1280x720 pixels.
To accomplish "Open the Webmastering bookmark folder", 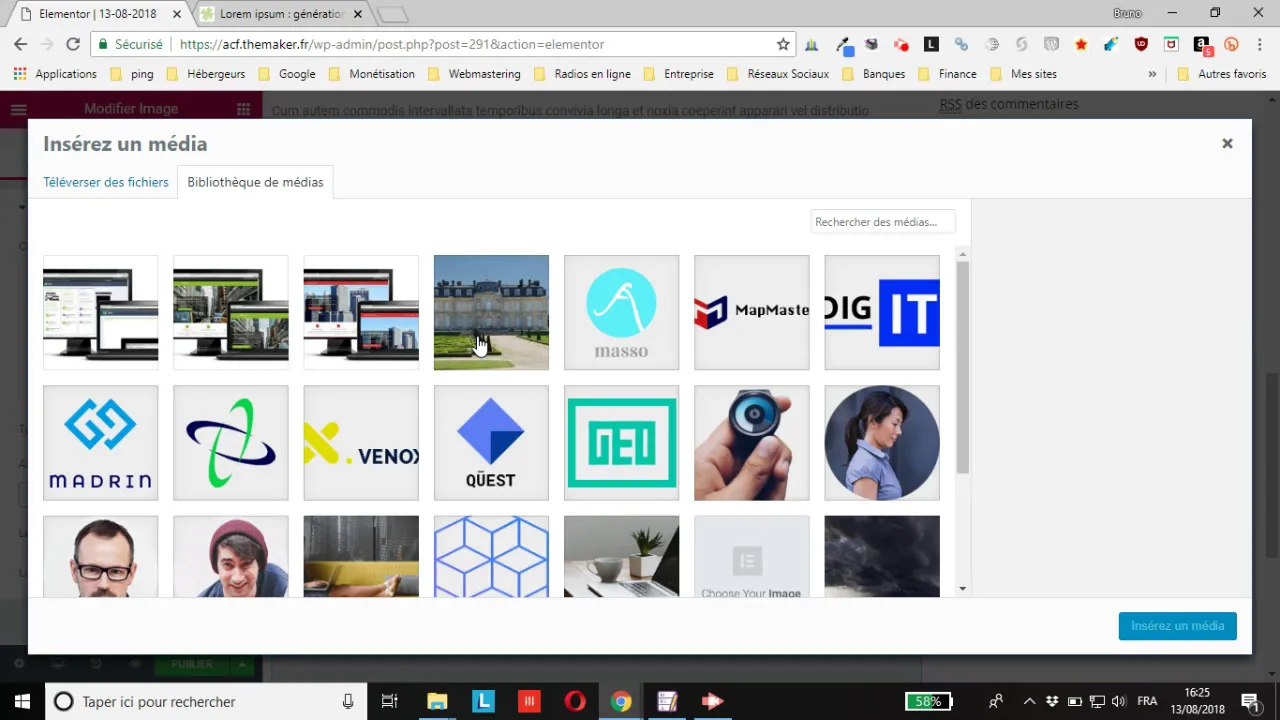I will [474, 74].
